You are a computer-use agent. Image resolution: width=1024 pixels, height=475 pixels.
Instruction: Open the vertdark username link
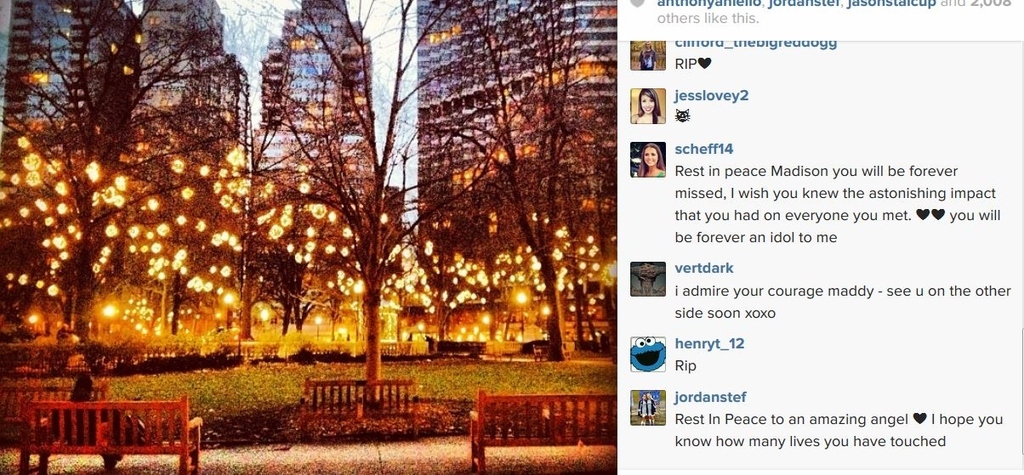pyautogui.click(x=704, y=268)
